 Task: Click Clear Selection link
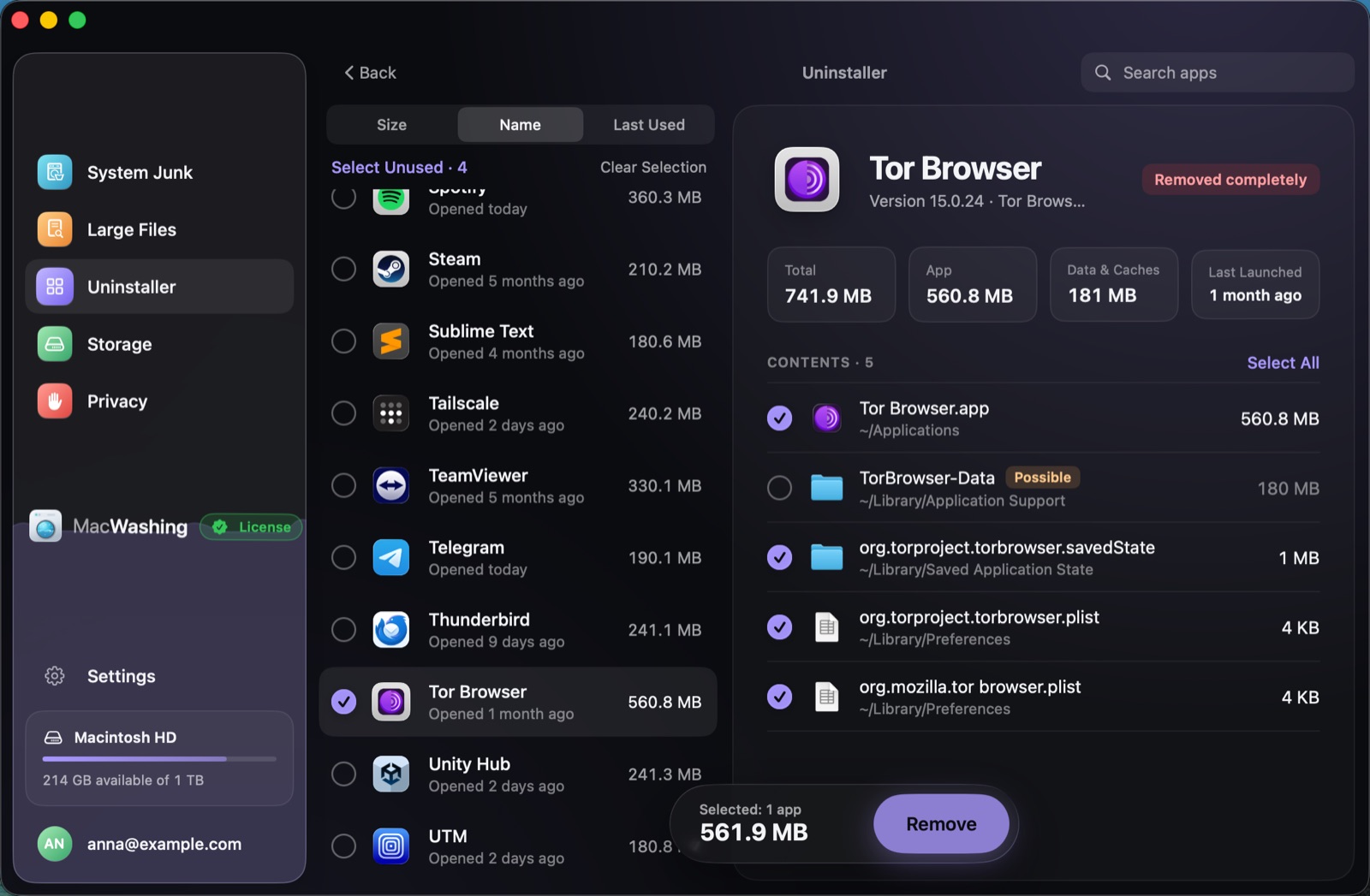[653, 167]
